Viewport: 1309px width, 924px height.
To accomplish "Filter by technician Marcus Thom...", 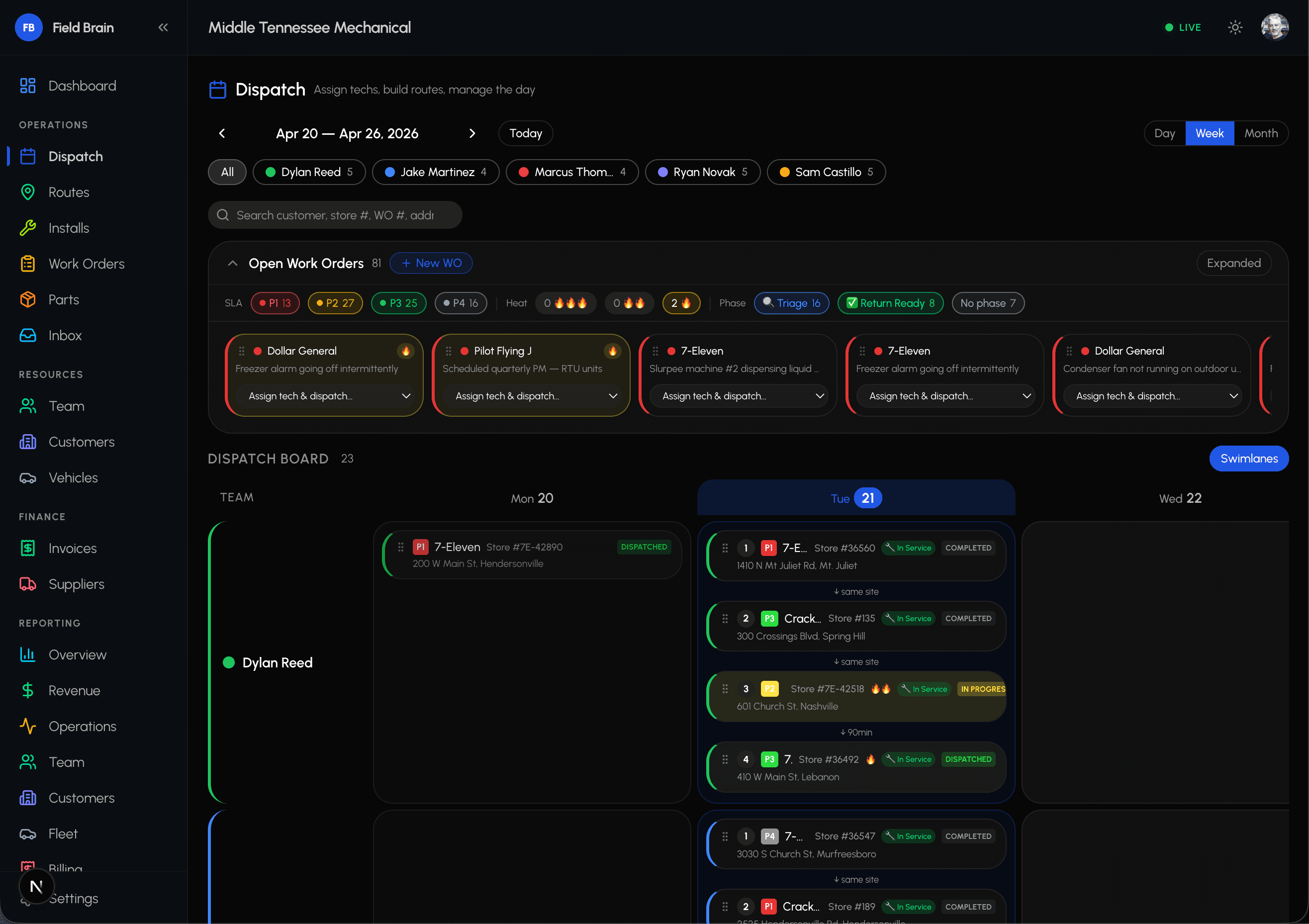I will [x=572, y=172].
